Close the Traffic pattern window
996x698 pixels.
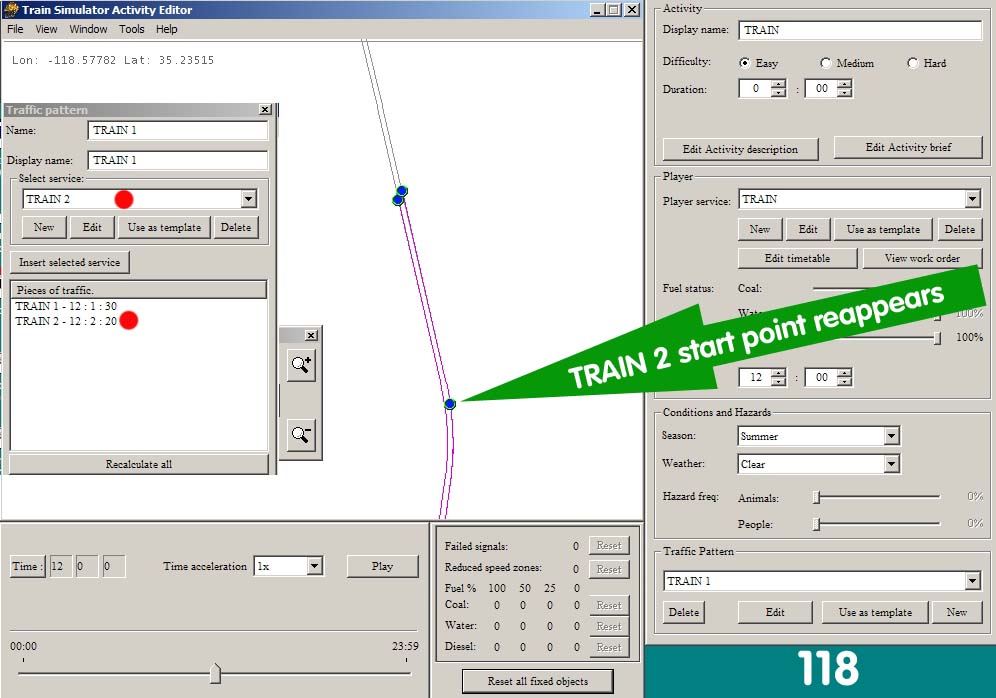pyautogui.click(x=266, y=110)
